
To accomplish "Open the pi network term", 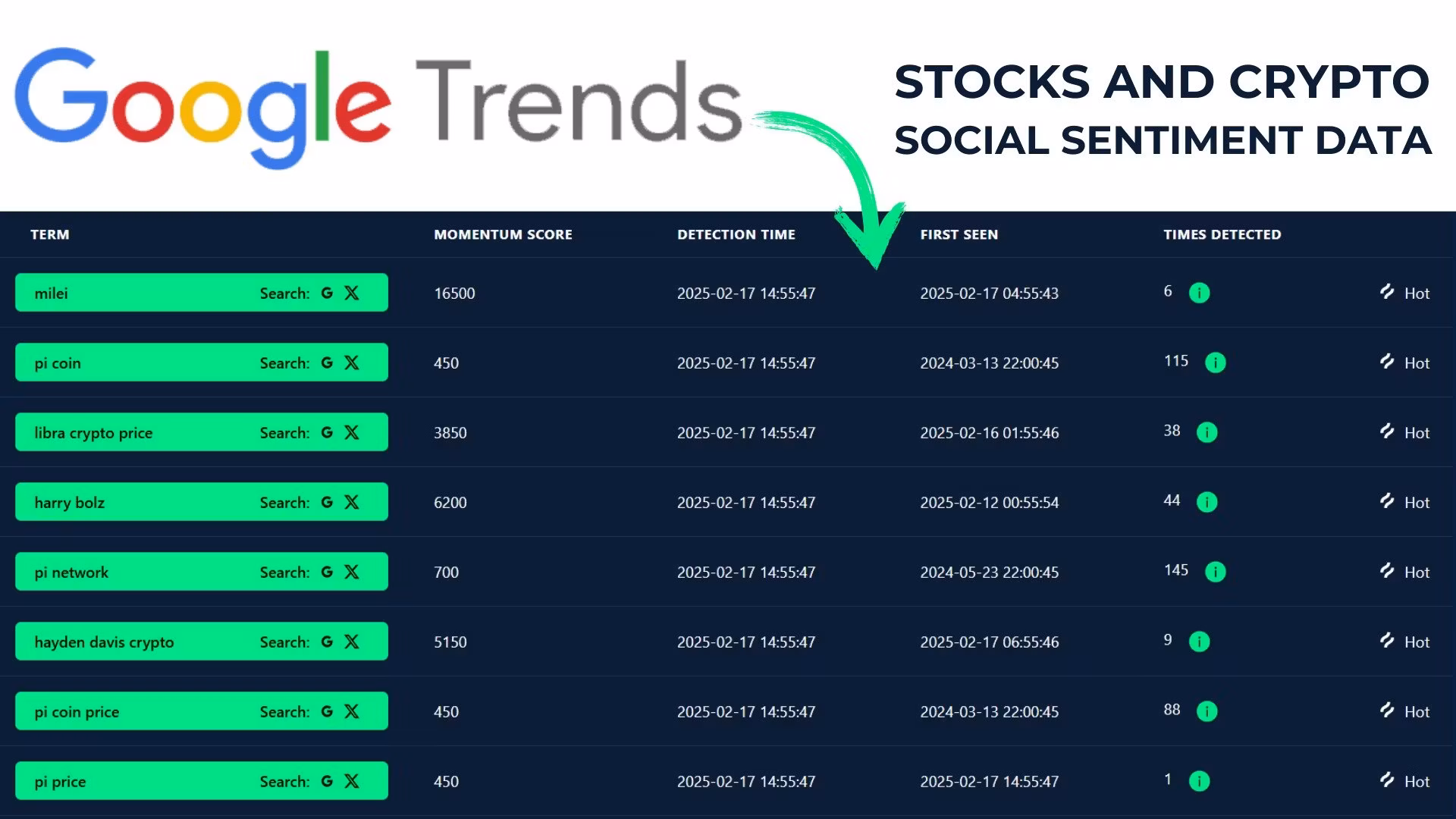I will point(71,573).
